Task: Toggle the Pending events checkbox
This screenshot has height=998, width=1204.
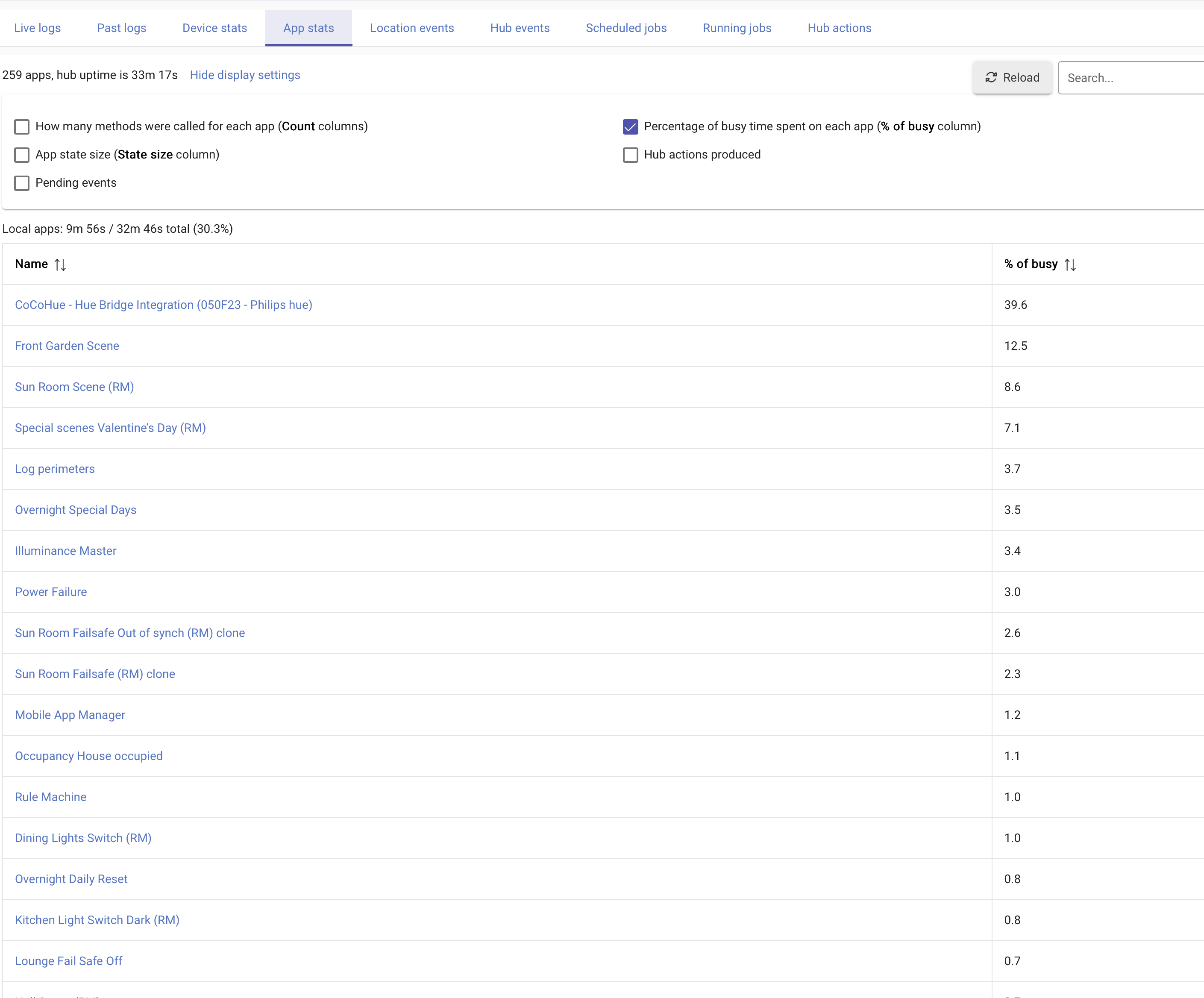Action: (22, 183)
